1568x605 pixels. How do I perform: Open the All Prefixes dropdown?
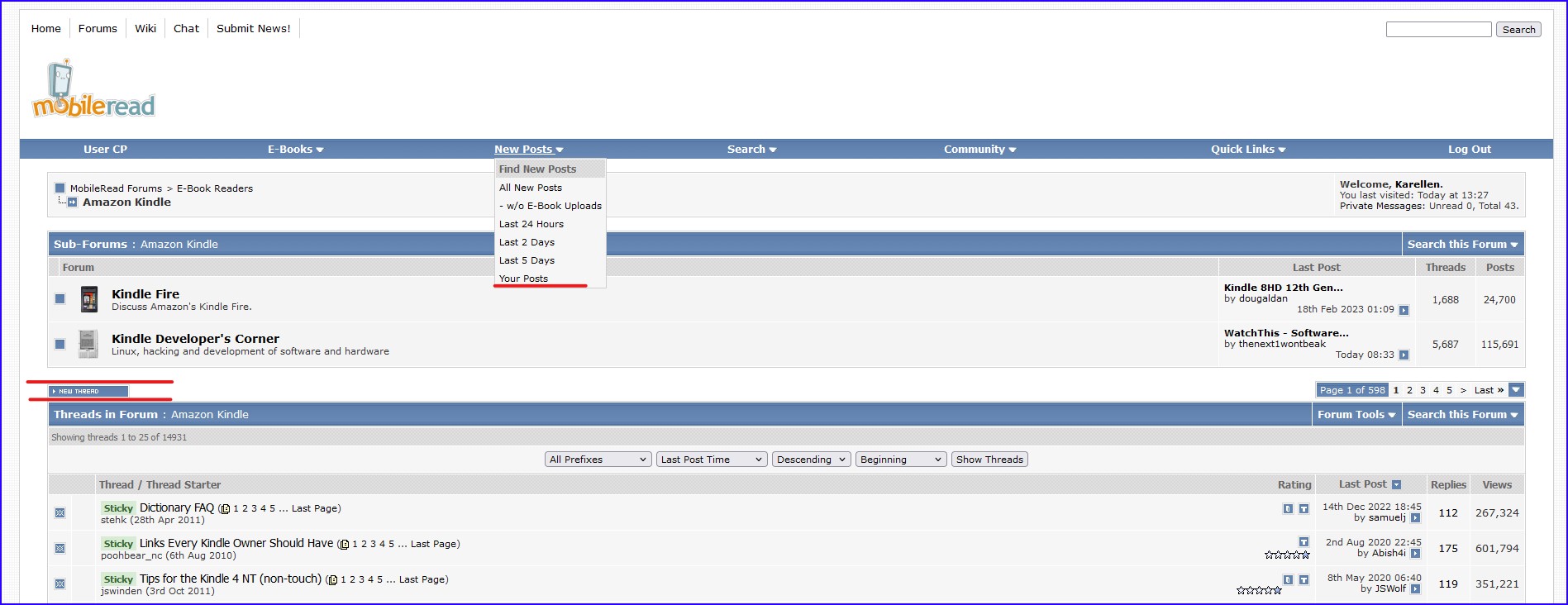coord(598,460)
